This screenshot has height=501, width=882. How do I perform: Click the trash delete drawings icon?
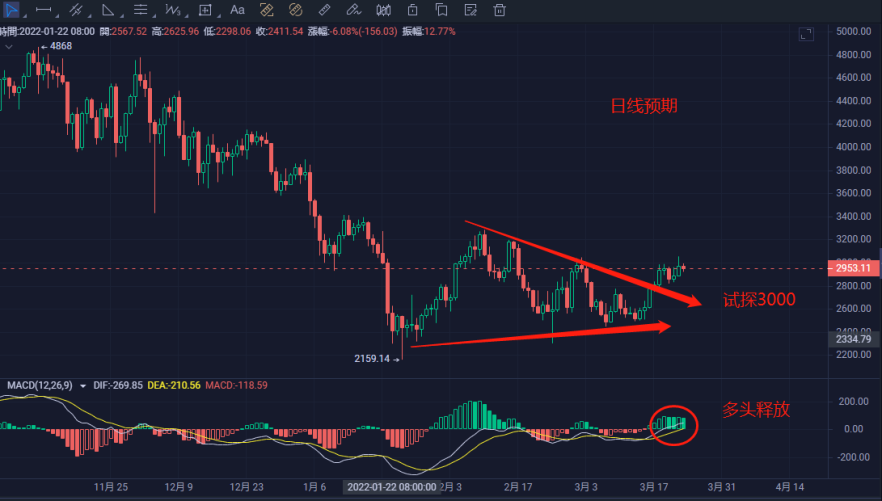(499, 10)
